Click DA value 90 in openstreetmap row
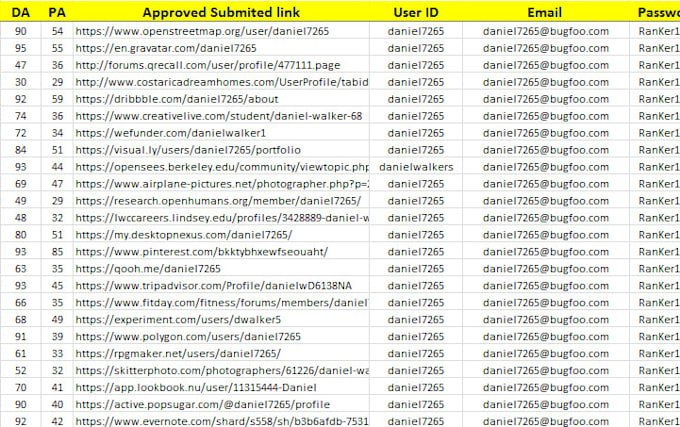 [x=21, y=31]
